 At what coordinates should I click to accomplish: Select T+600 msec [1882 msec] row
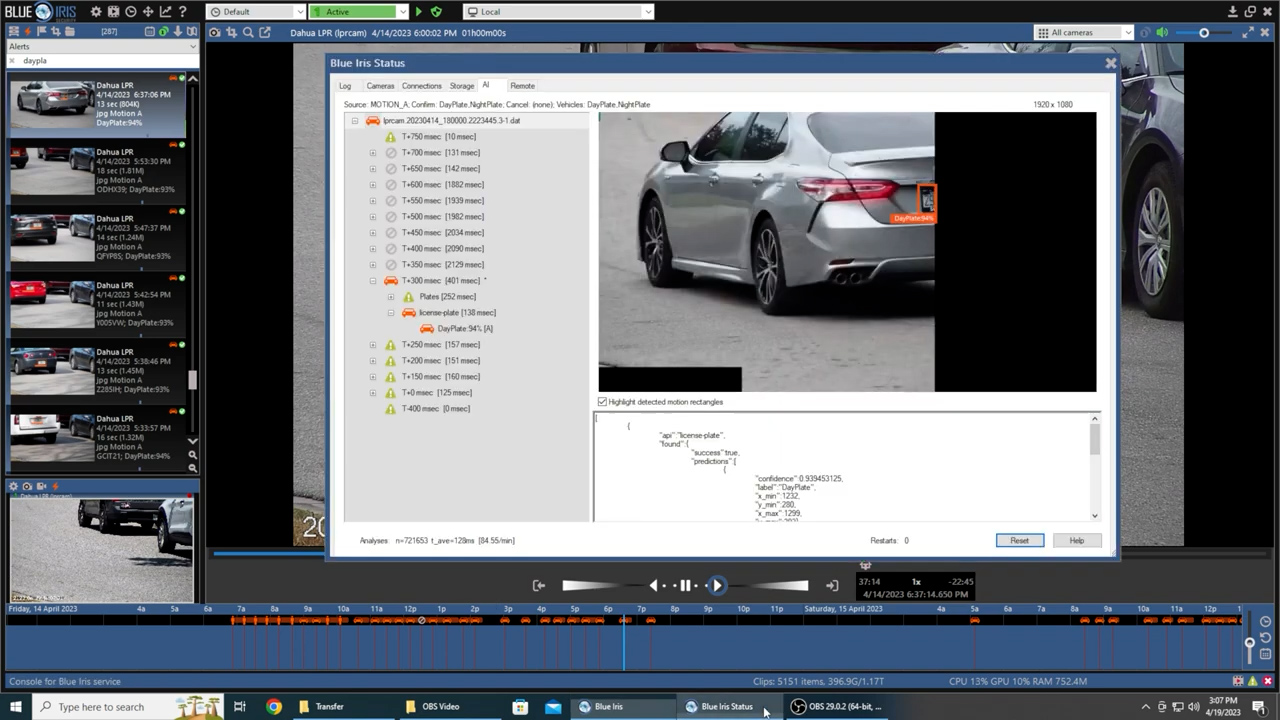coord(442,185)
